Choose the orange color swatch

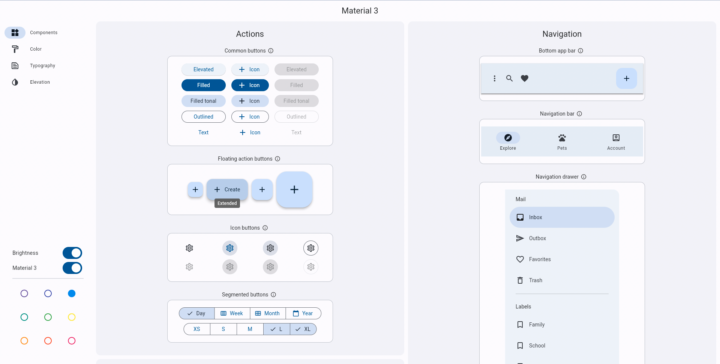click(24, 341)
